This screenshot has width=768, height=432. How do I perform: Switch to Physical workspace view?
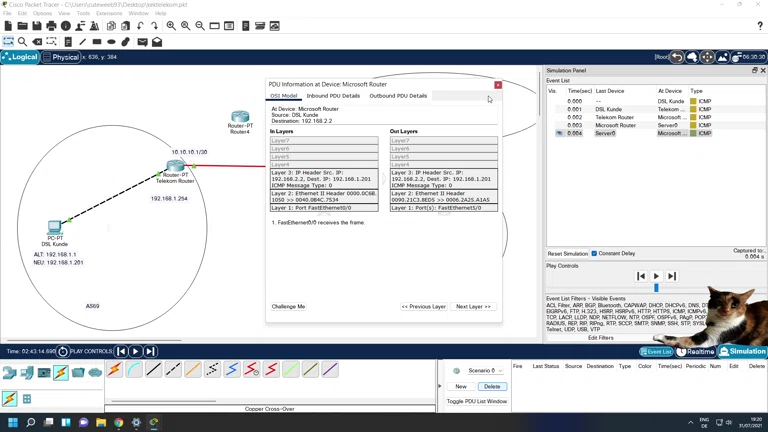[x=62, y=58]
